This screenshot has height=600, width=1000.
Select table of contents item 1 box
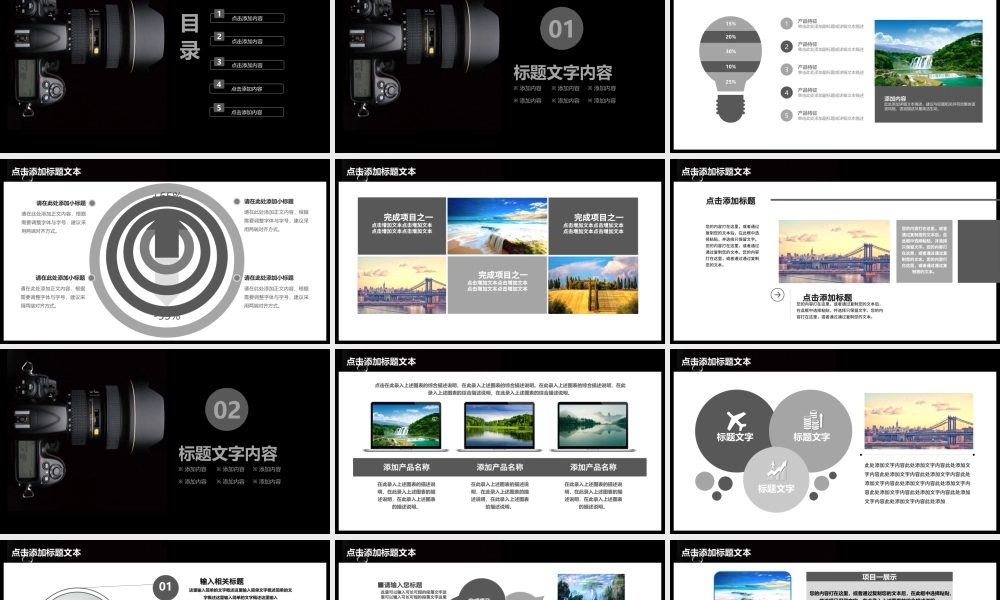click(x=247, y=17)
